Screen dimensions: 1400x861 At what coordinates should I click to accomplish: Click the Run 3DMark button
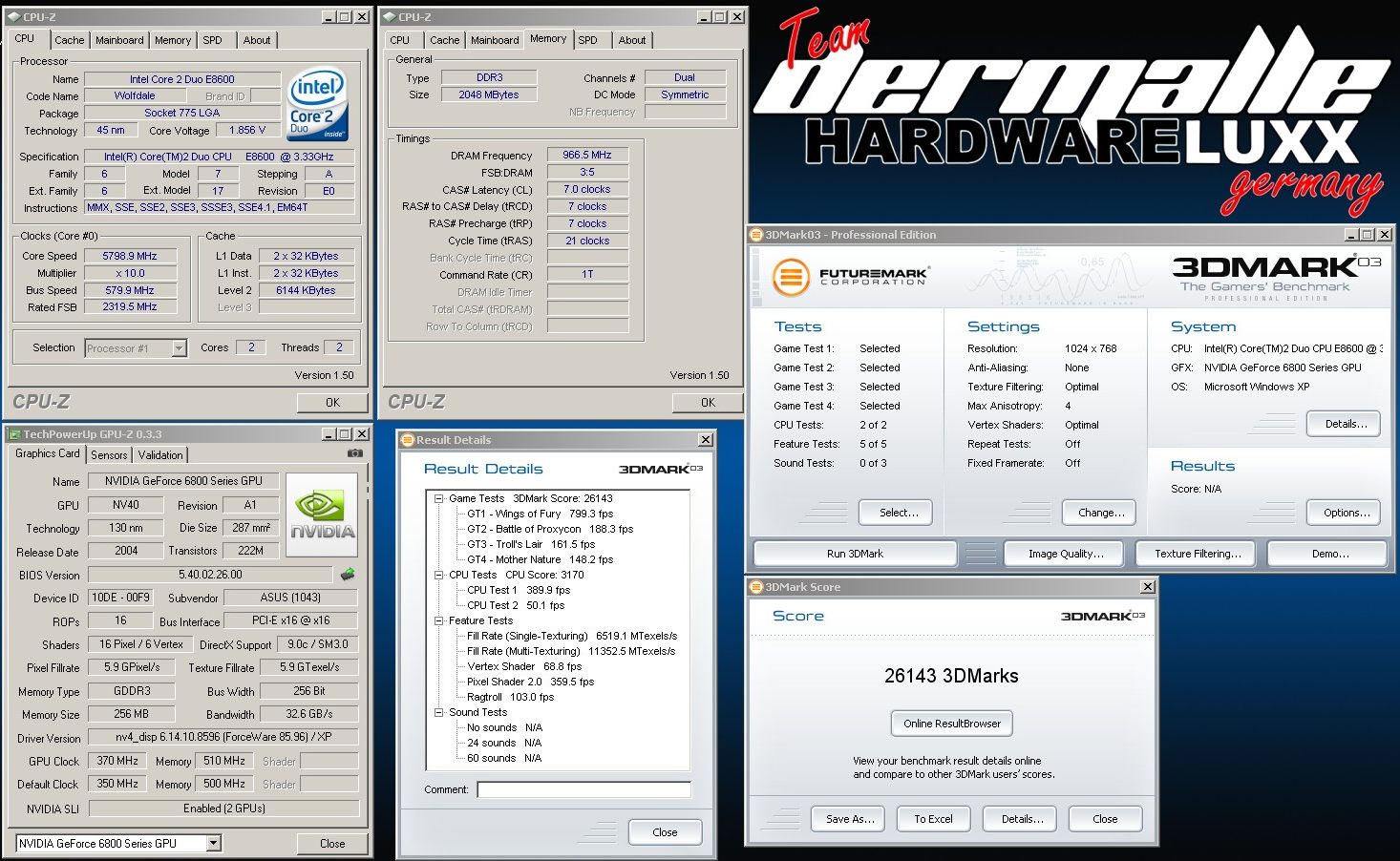click(856, 554)
